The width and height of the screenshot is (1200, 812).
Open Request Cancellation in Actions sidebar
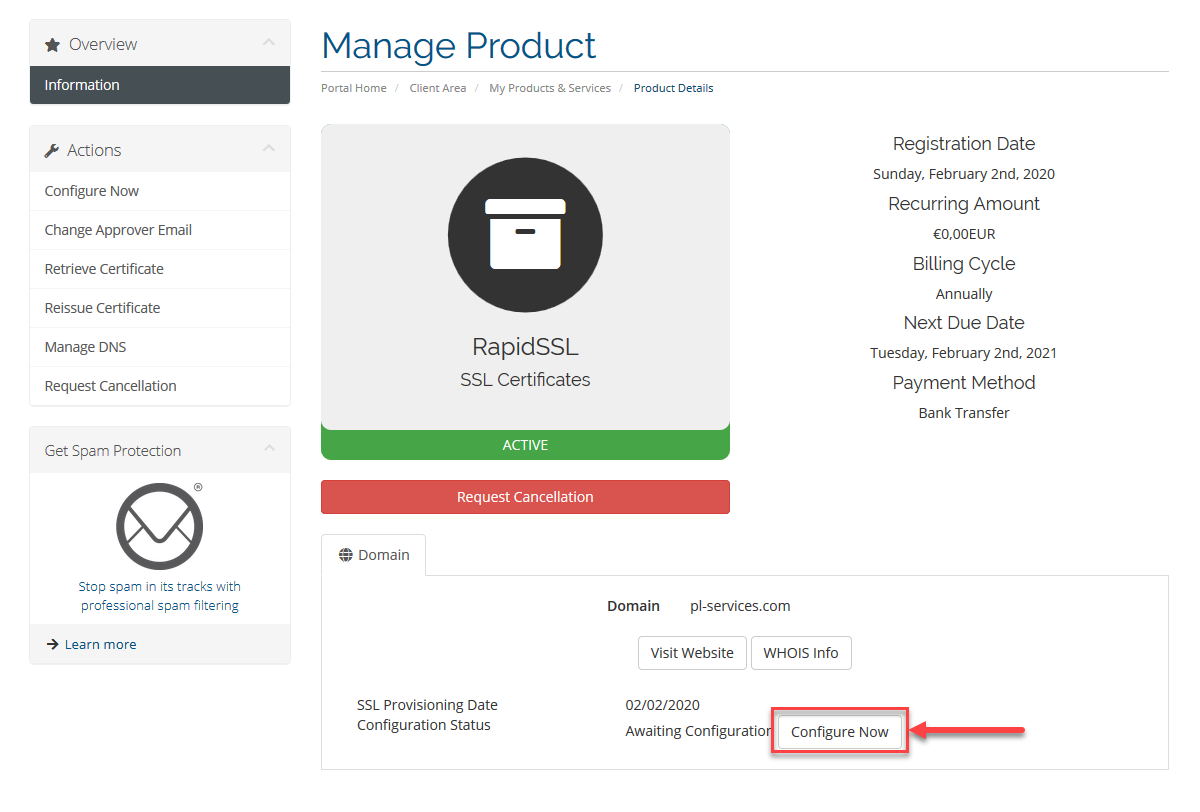click(x=160, y=386)
